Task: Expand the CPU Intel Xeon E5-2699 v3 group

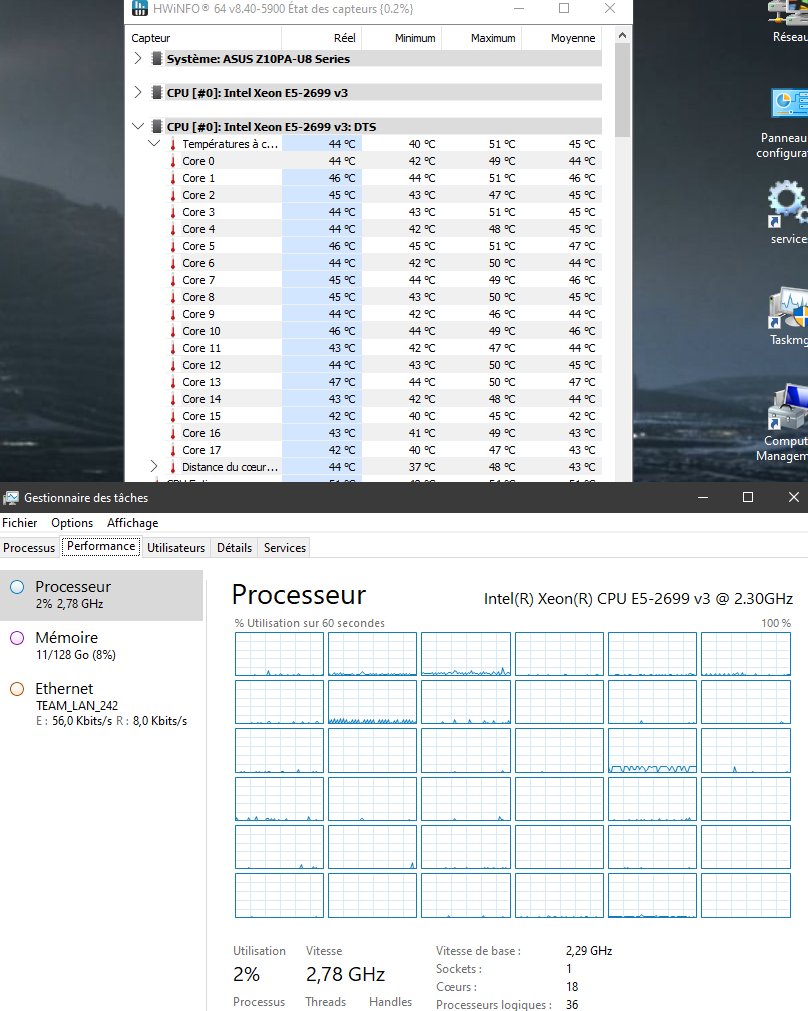Action: point(137,92)
